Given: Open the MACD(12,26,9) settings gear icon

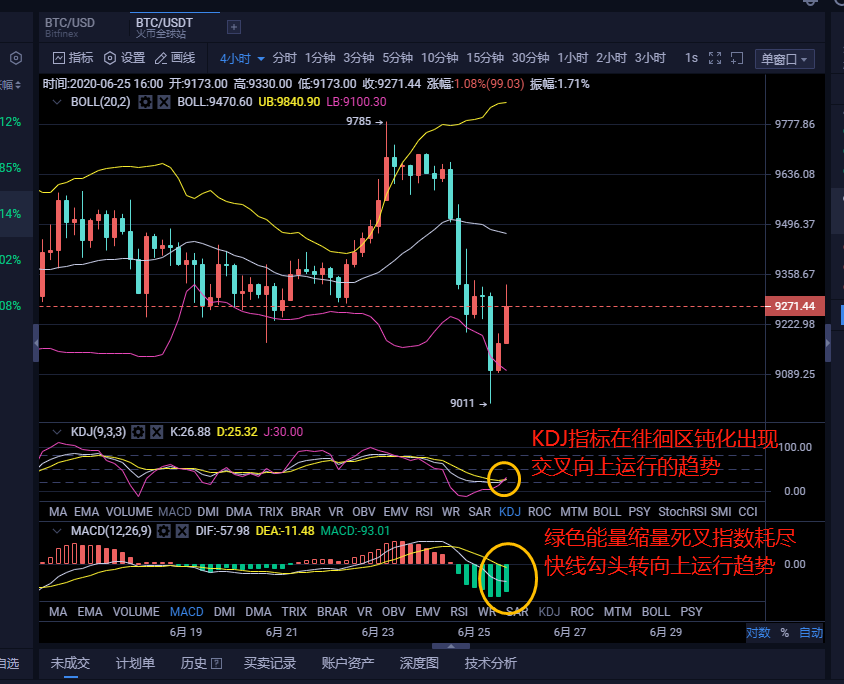Looking at the screenshot, I should 163,532.
